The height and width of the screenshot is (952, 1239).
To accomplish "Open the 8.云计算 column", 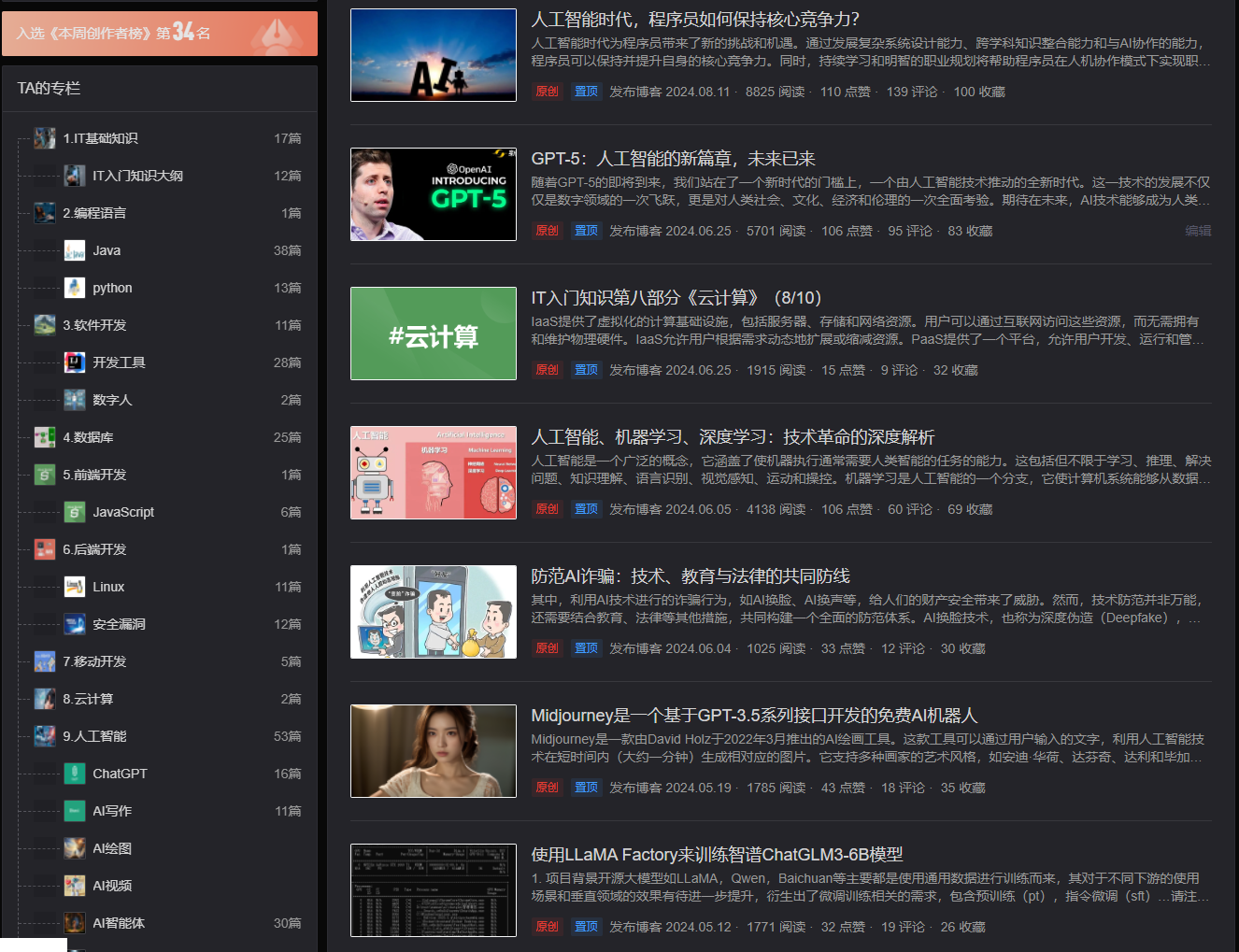I will click(x=88, y=699).
